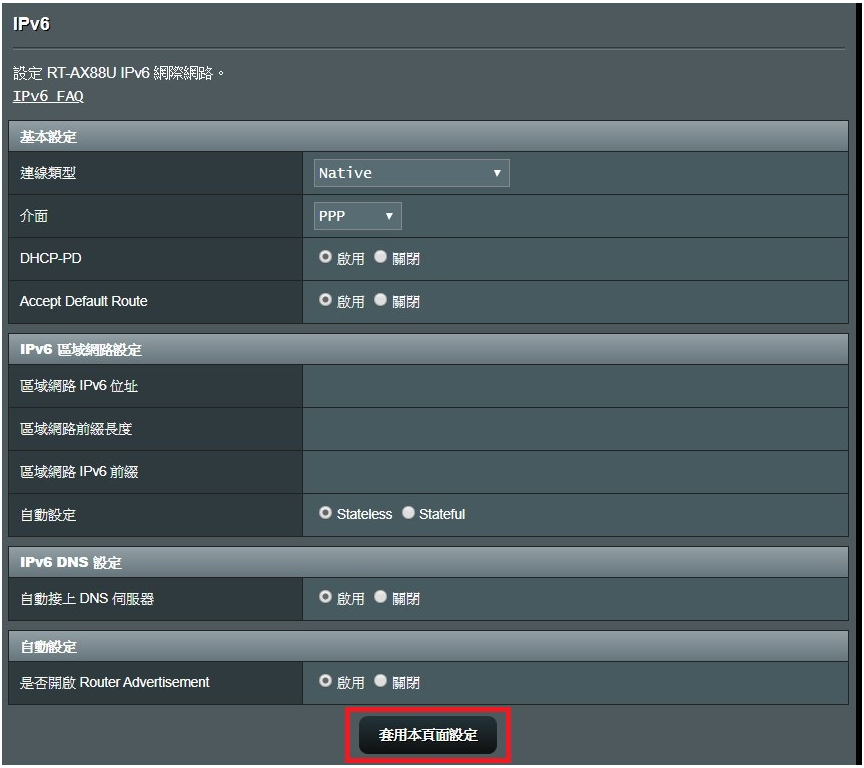Viewport: 864px width, 768px height.
Task: Click the 基本設定 section header
Action: pos(428,137)
